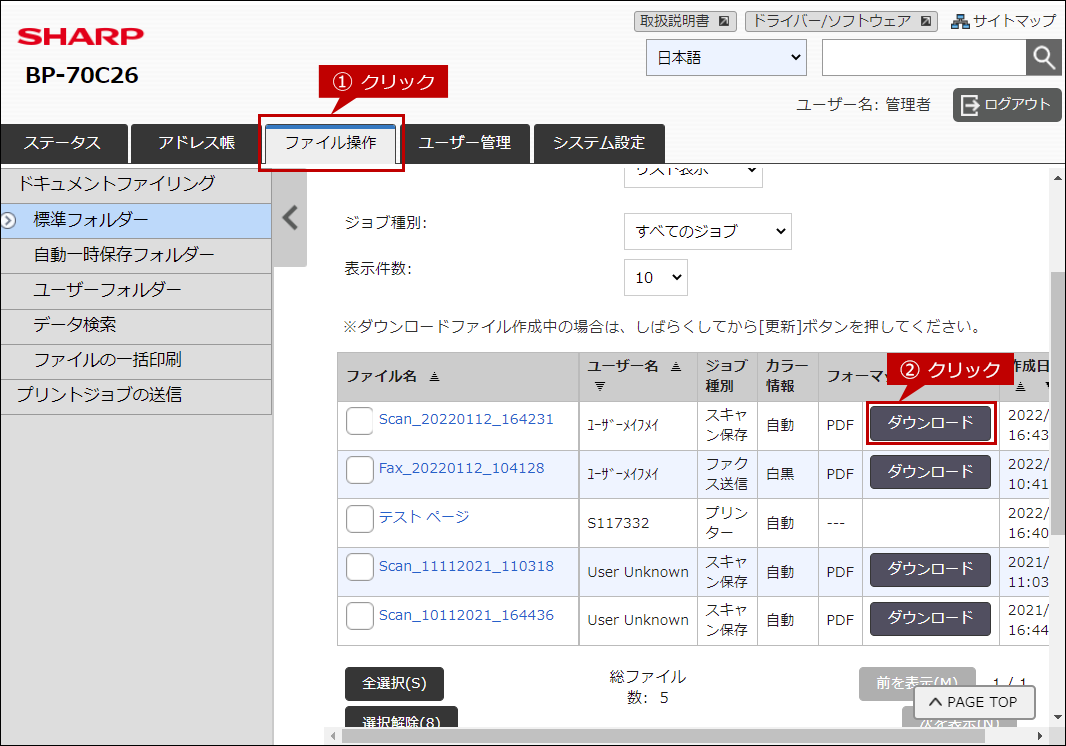
Task: Expand the job type (ジョブ種別) dropdown
Action: [x=707, y=231]
